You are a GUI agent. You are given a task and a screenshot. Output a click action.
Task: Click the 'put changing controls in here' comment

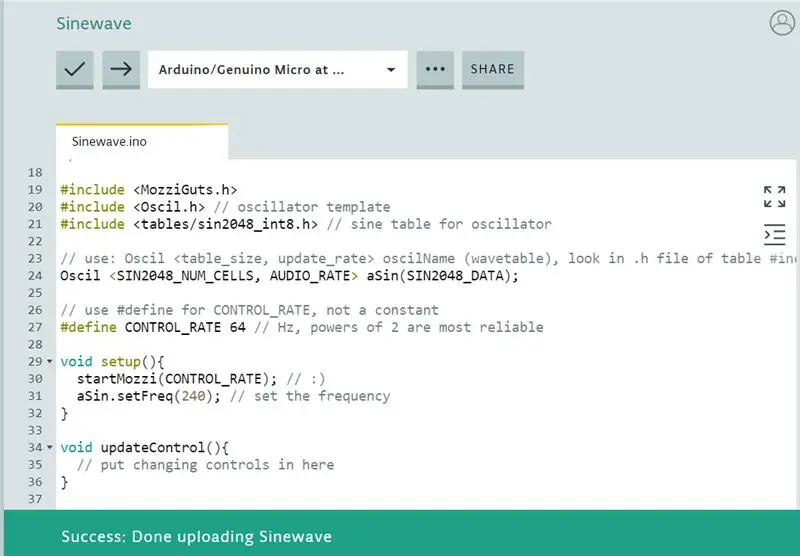click(x=205, y=465)
